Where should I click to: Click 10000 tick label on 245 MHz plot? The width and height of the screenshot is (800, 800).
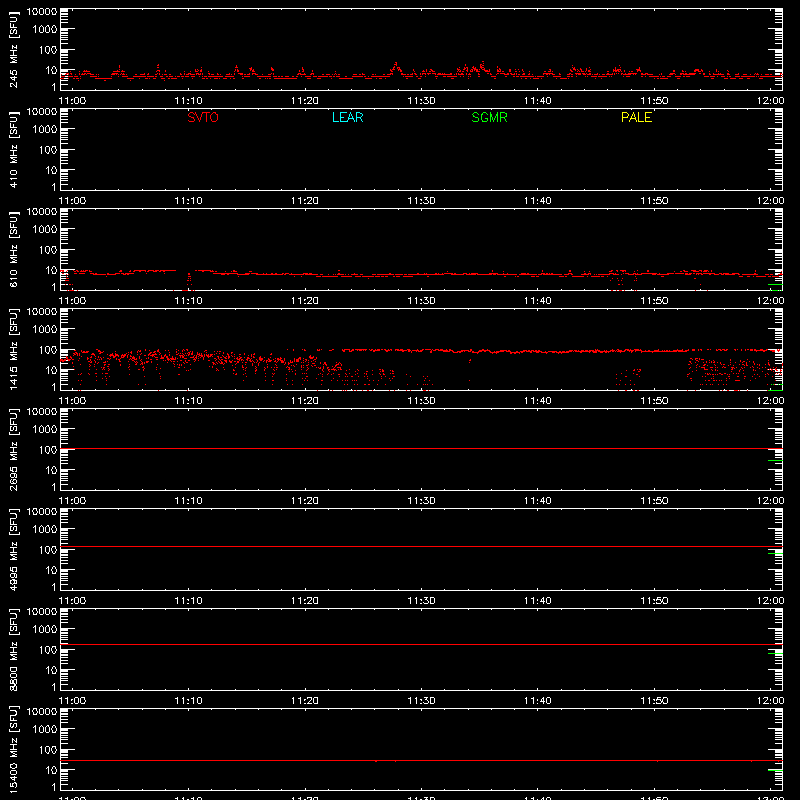tap(42, 12)
